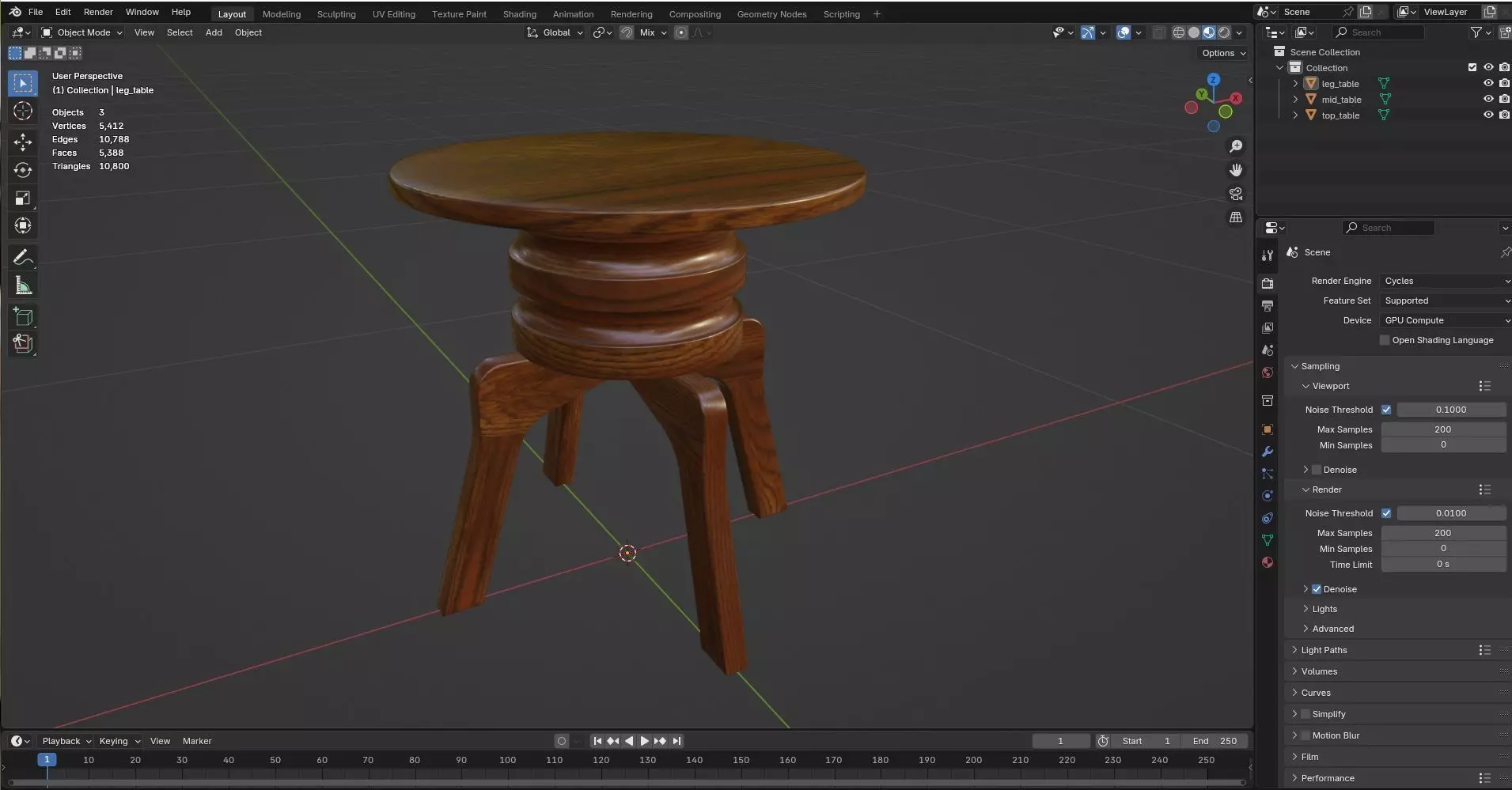
Task: Select the Select Box tool
Action: (23, 83)
